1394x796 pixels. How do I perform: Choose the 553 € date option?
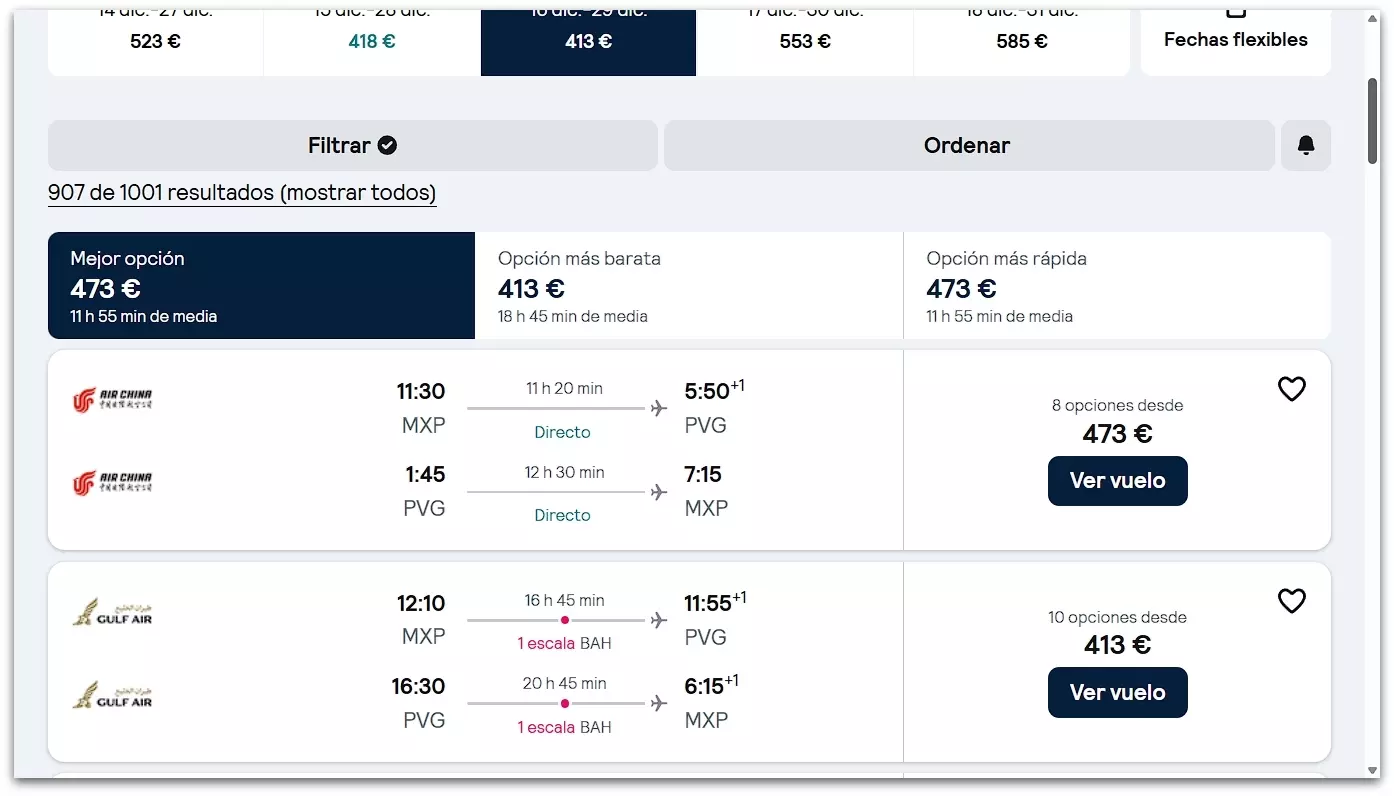pos(805,41)
